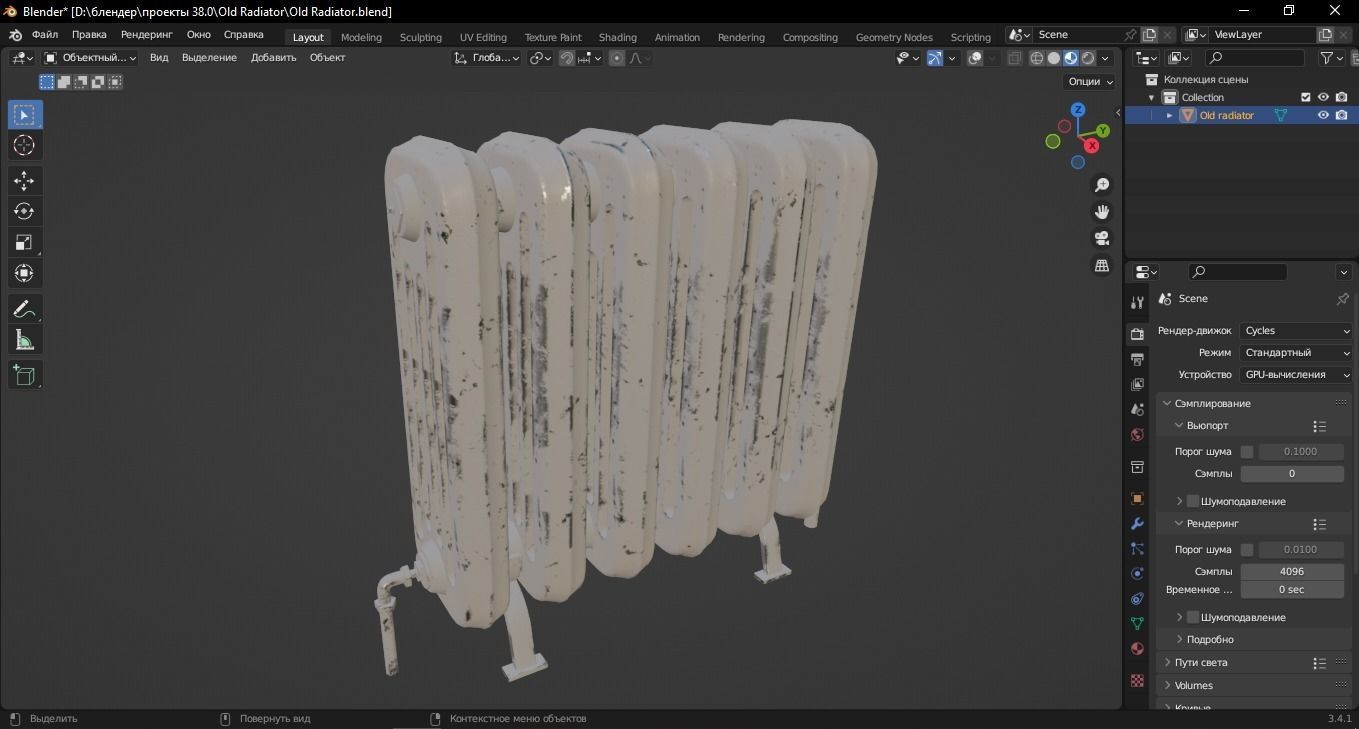Open the Файл menu

[x=45, y=34]
